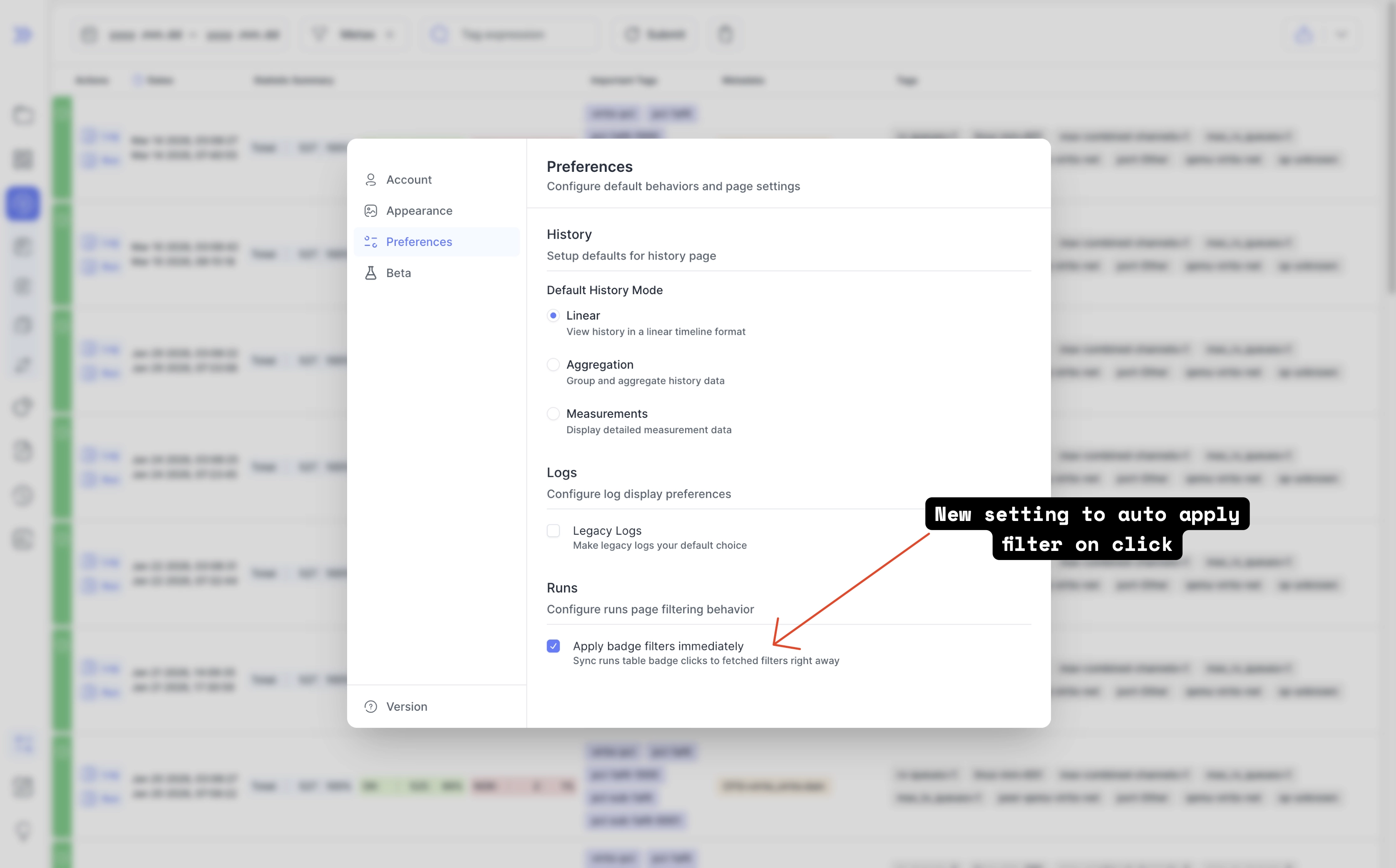The image size is (1396, 868).
Task: Click the blurred trash icon in top toolbar
Action: pyautogui.click(x=725, y=35)
